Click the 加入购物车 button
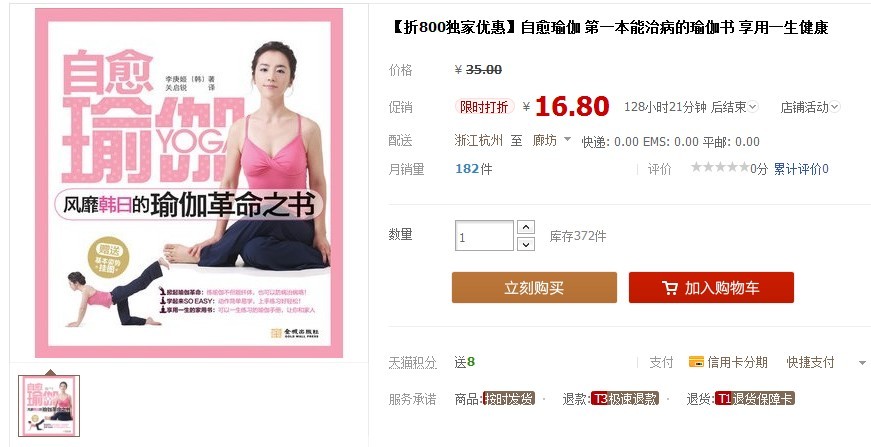The height and width of the screenshot is (447, 871). point(711,288)
